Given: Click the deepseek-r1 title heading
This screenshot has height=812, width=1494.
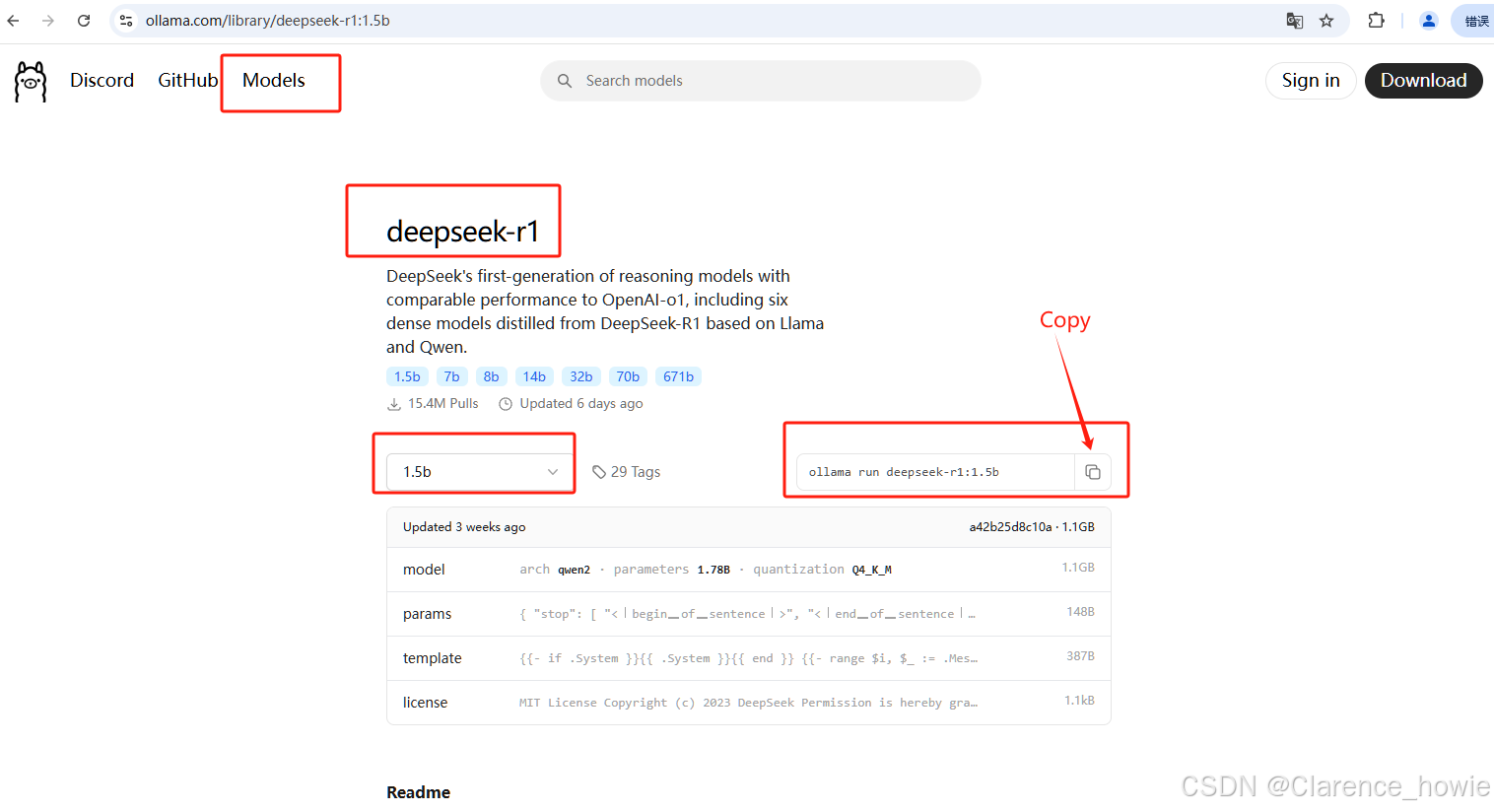Looking at the screenshot, I should click(462, 232).
